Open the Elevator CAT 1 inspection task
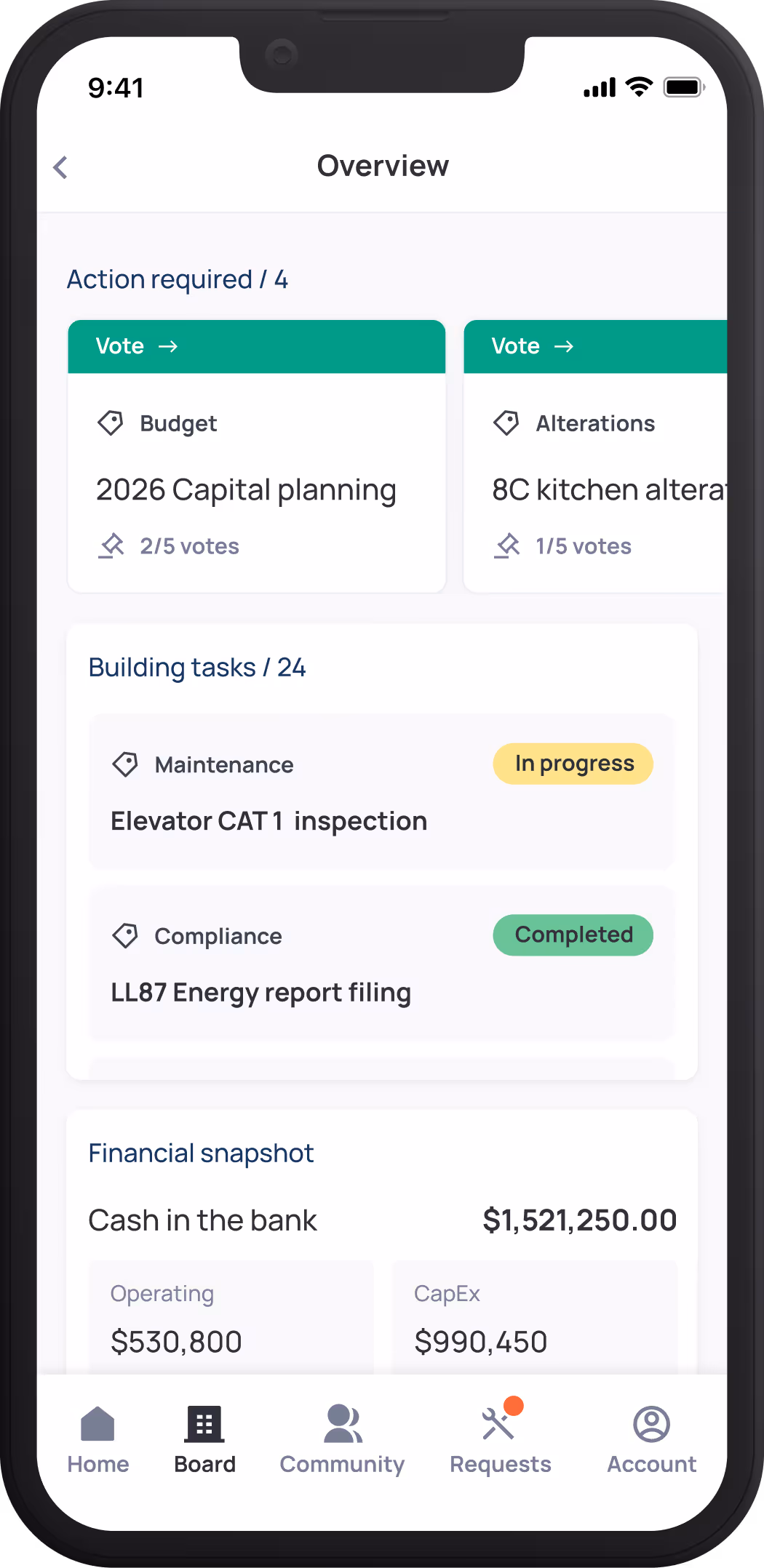The height and width of the screenshot is (1568, 764). [269, 821]
